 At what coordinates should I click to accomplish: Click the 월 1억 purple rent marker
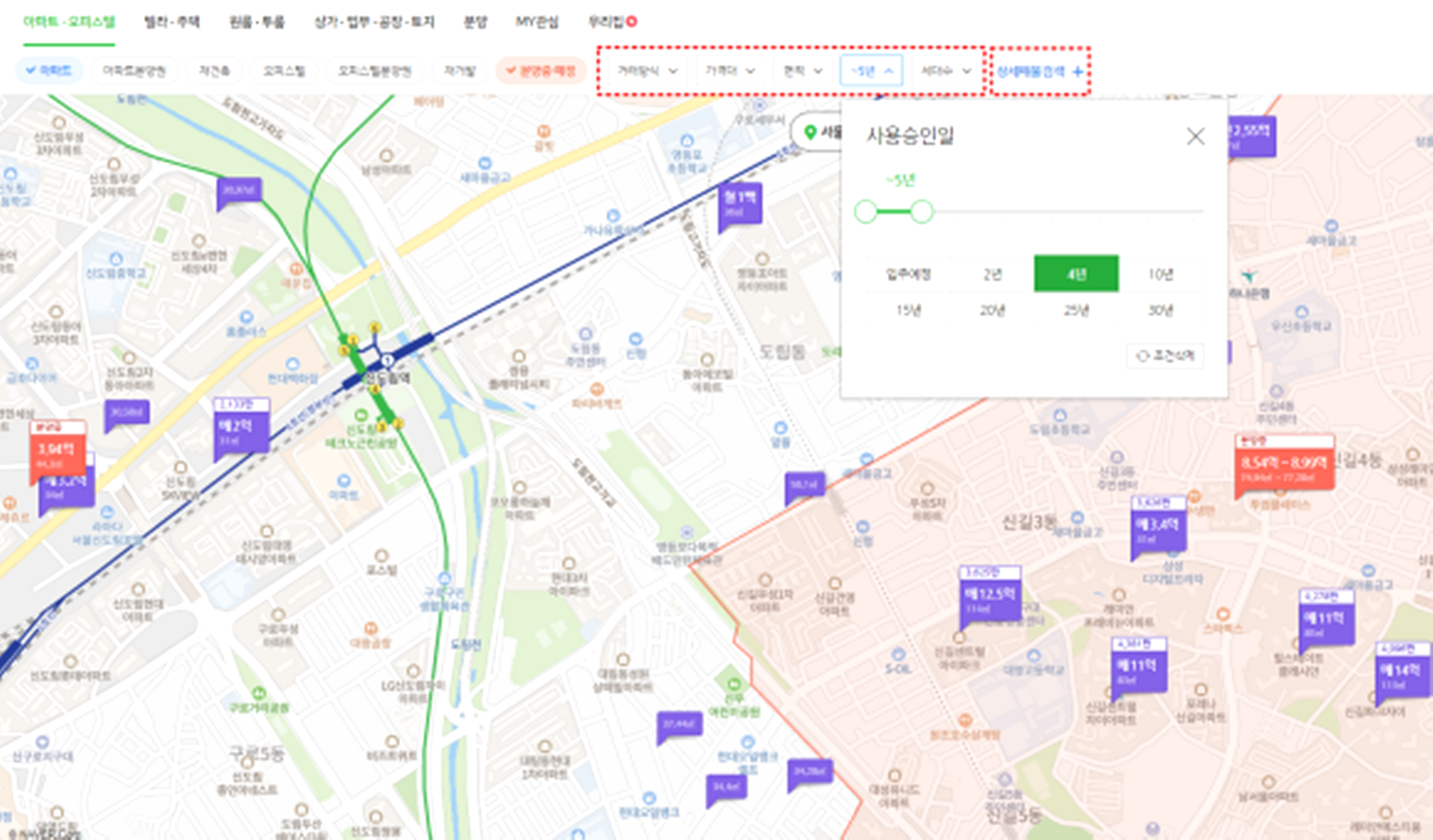point(740,201)
